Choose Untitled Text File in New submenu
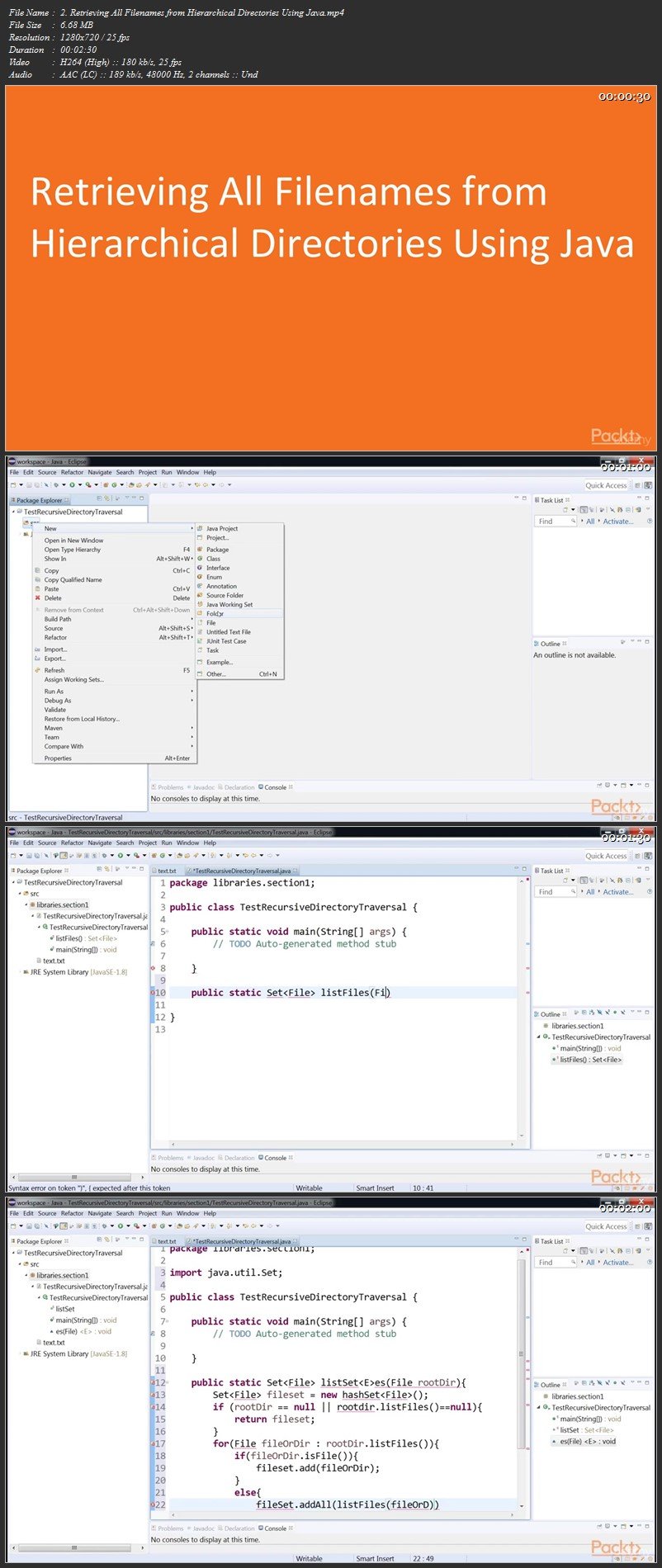The height and width of the screenshot is (1568, 662). coord(229,632)
